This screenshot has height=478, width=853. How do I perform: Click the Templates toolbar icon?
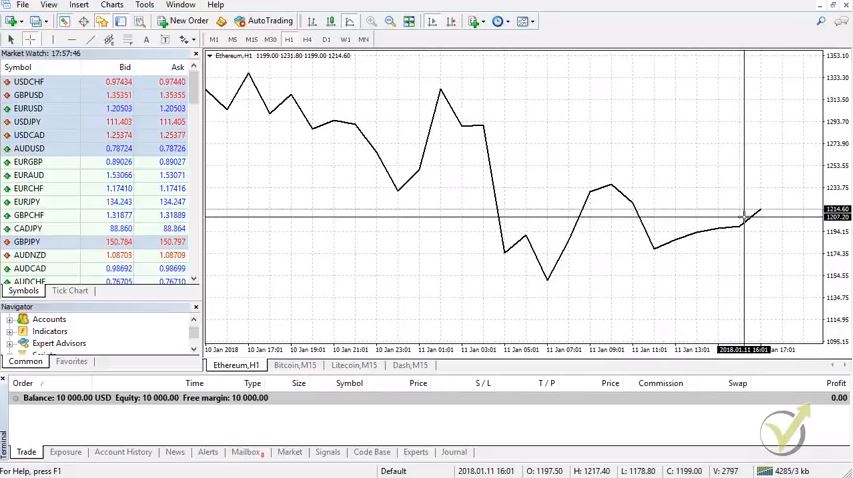coord(522,21)
